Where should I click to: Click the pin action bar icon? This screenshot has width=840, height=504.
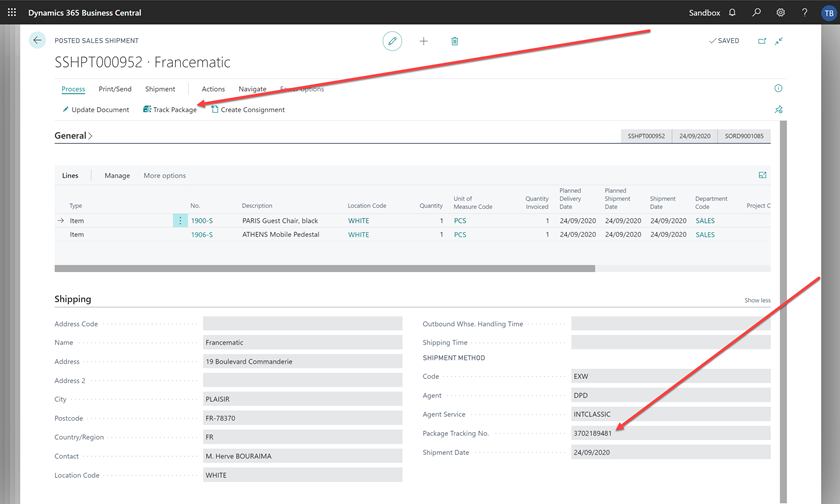pos(778,109)
